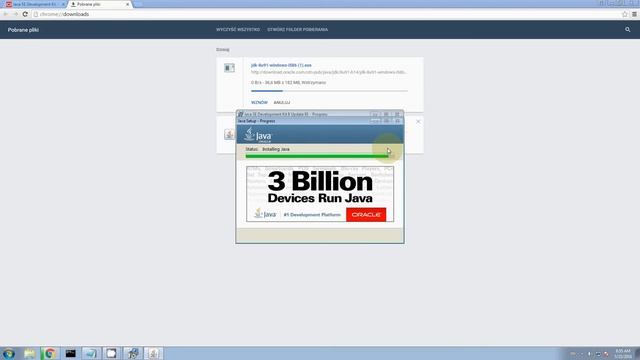
Task: Click the download.oracle.com source URL
Action: (x=329, y=72)
